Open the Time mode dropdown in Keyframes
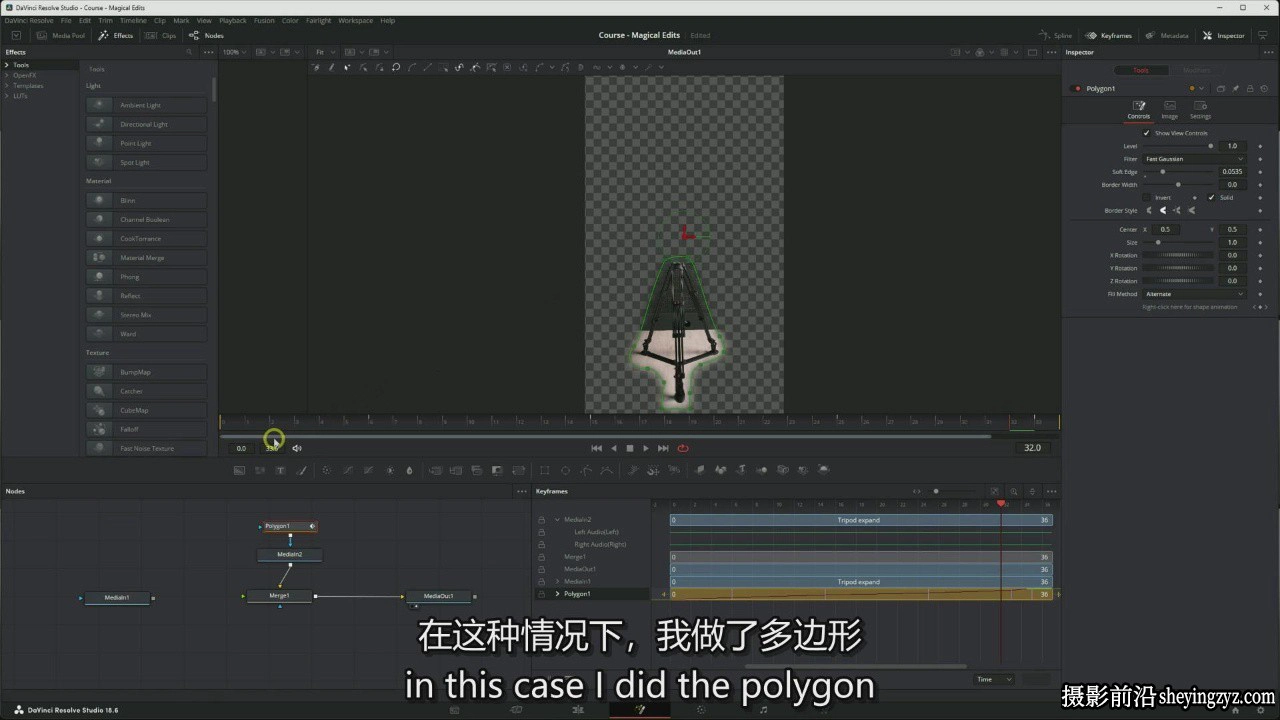 coord(994,679)
